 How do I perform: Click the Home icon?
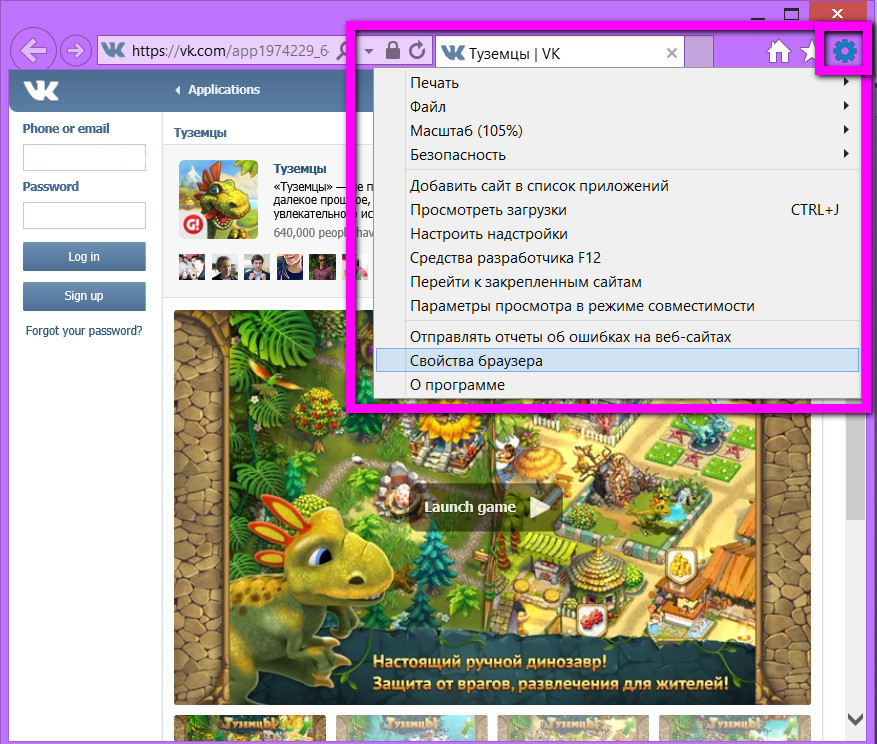tap(779, 51)
